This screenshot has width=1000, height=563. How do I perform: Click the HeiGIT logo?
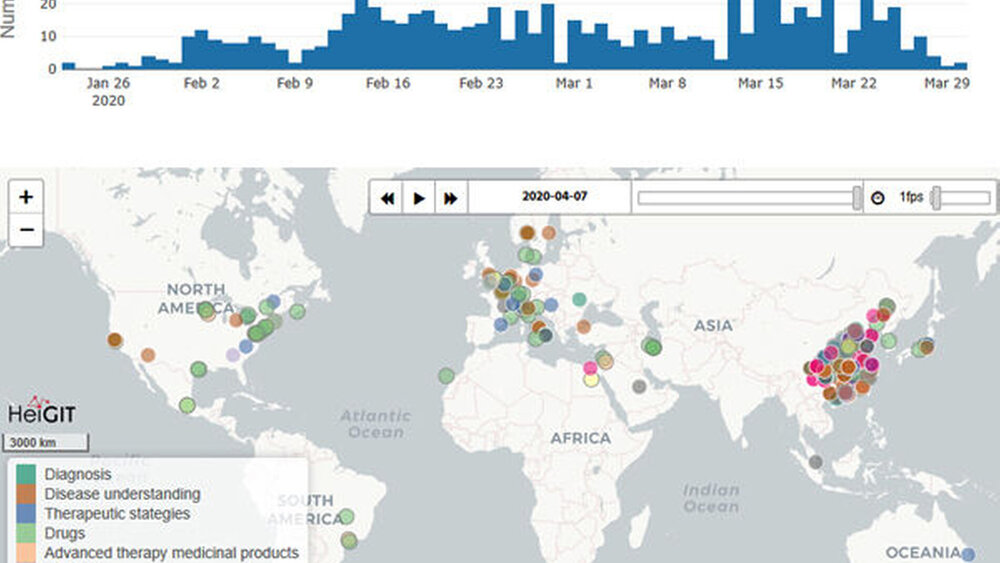[x=41, y=410]
